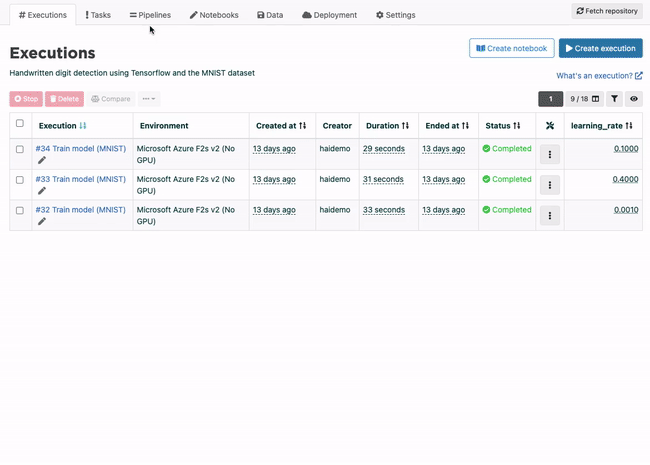This screenshot has height=465, width=650.
Task: Check the box for execution #33
Action: coord(19,179)
